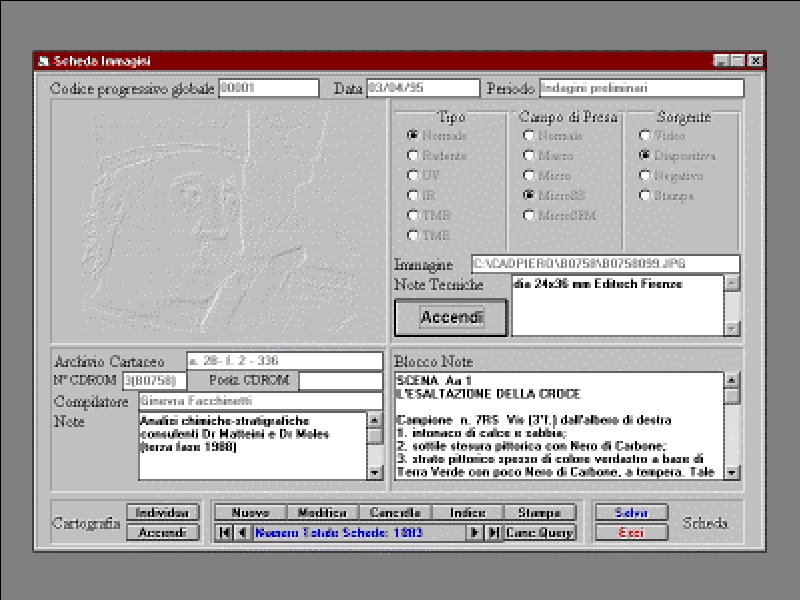Click the empty field beside Posiz. CDROM
The width and height of the screenshot is (800, 600).
click(341, 381)
